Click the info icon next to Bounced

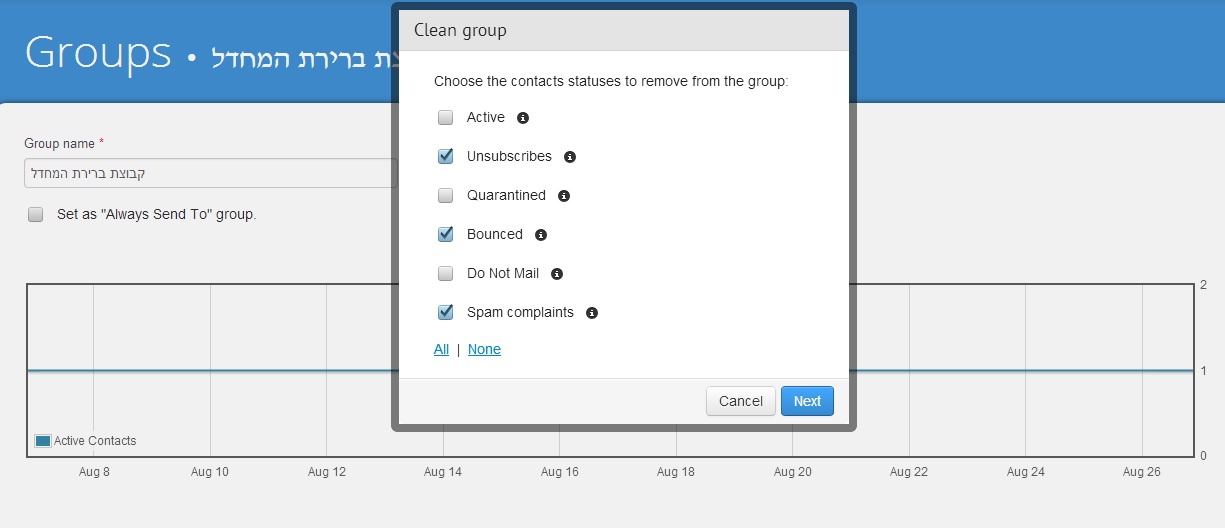pos(541,235)
